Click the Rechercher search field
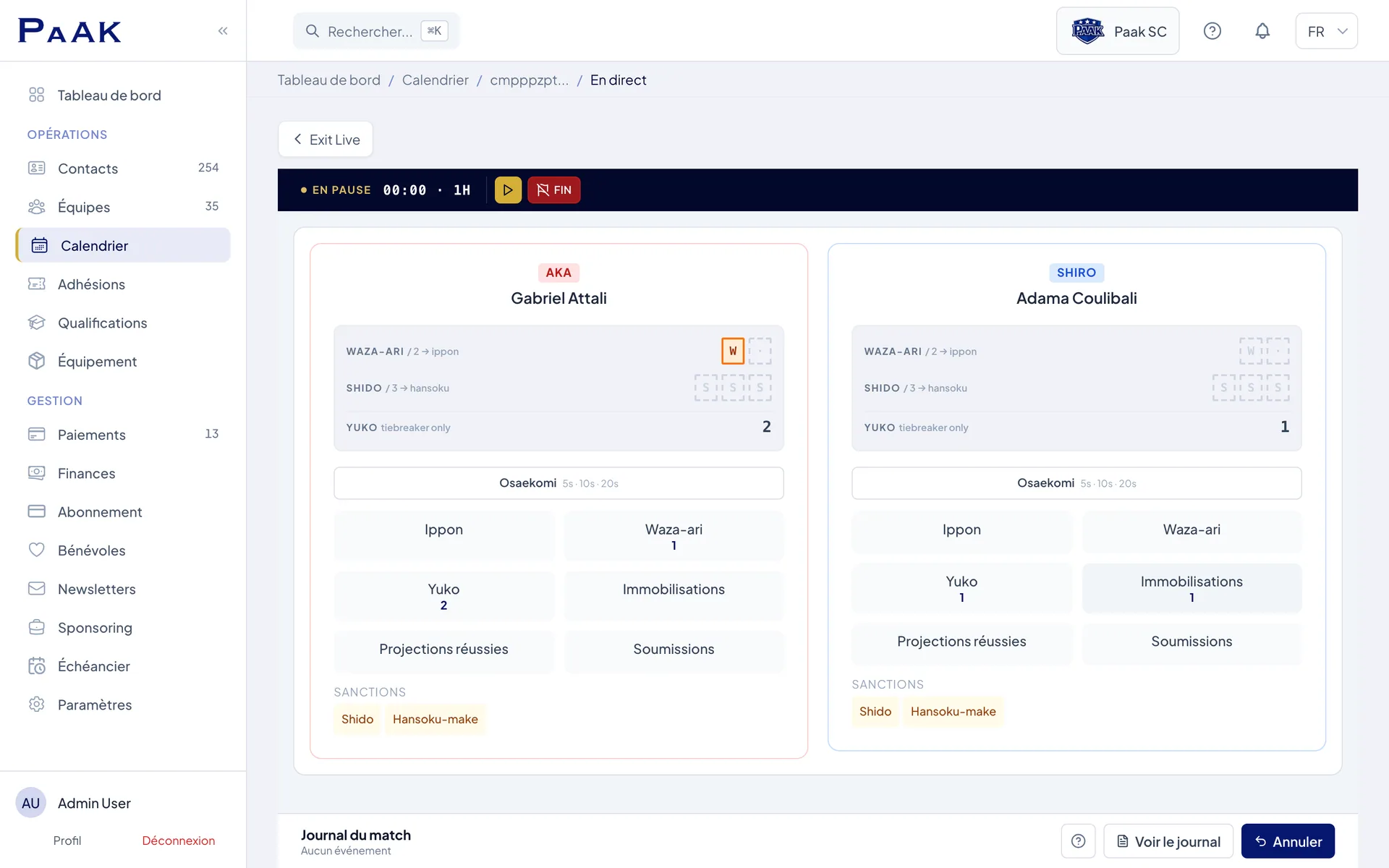1389x868 pixels. 376,31
